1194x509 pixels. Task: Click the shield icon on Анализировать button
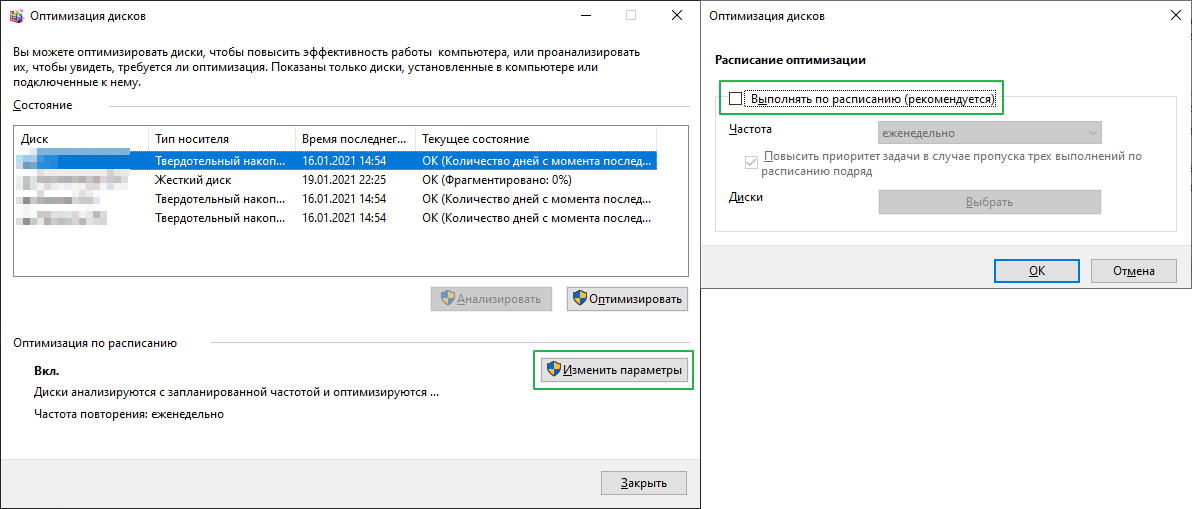(448, 298)
